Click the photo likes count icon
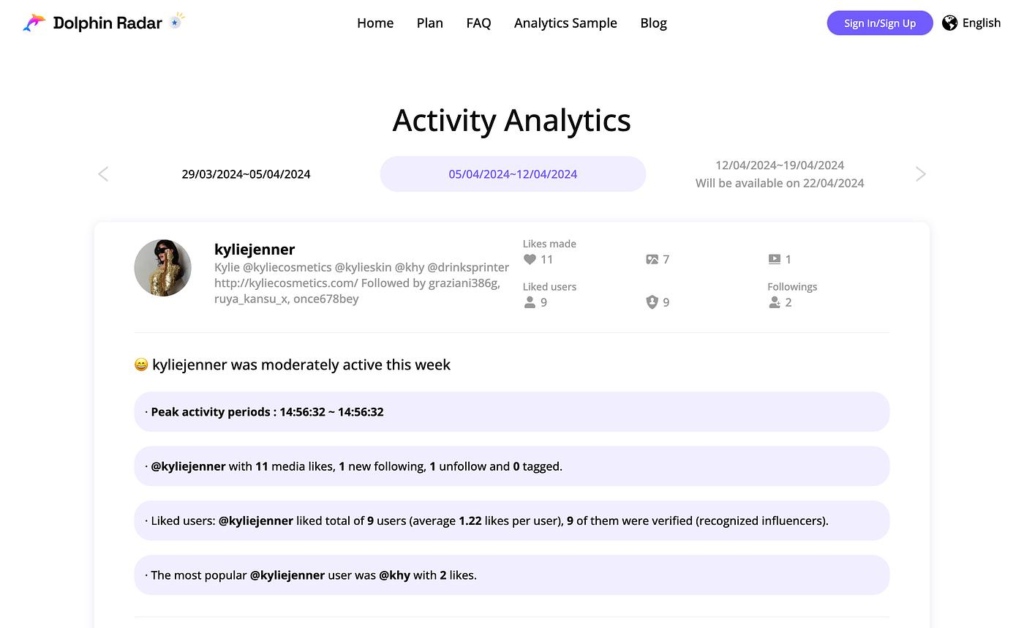 tap(652, 259)
